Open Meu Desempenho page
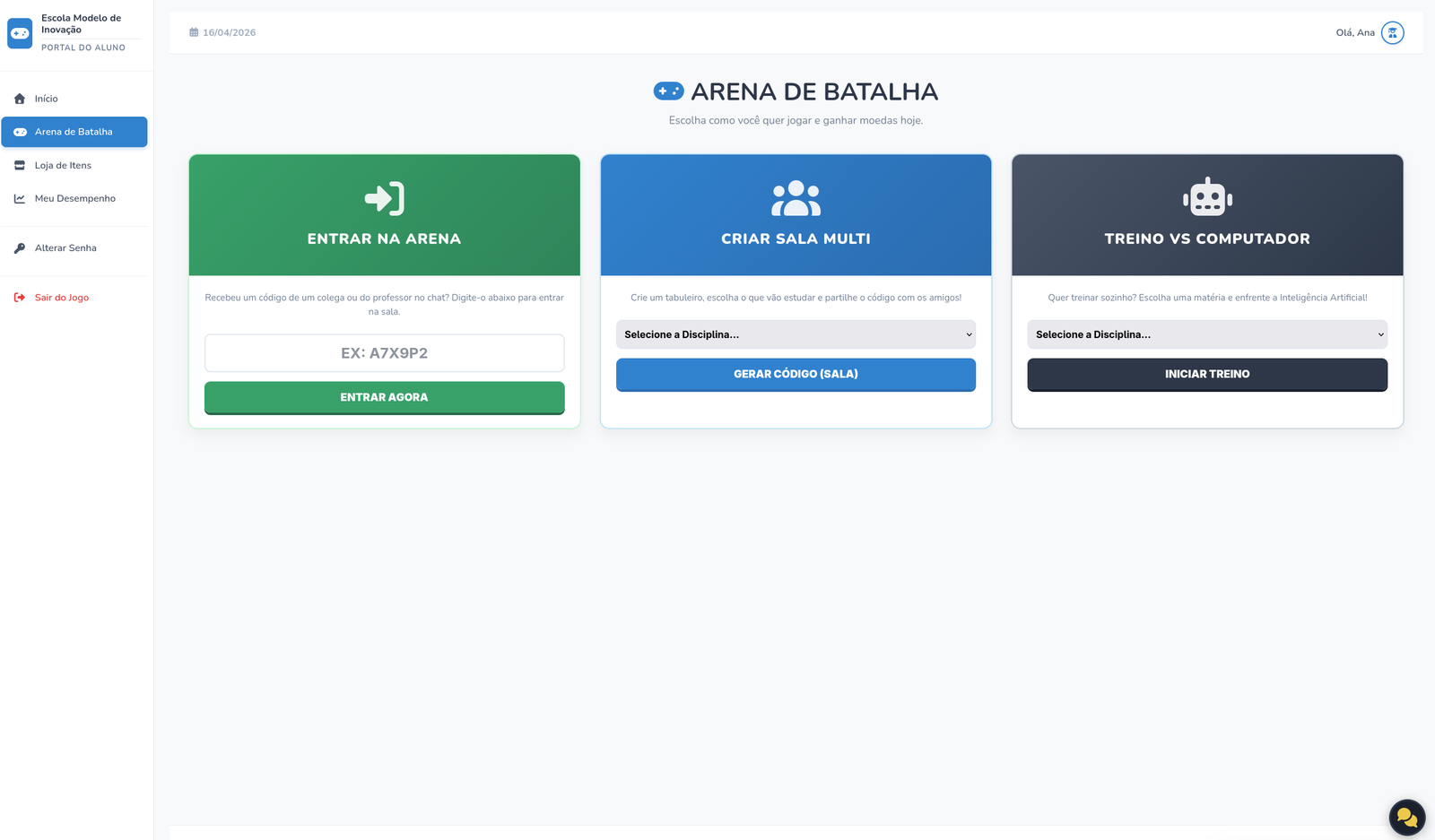1435x840 pixels. pos(74,199)
